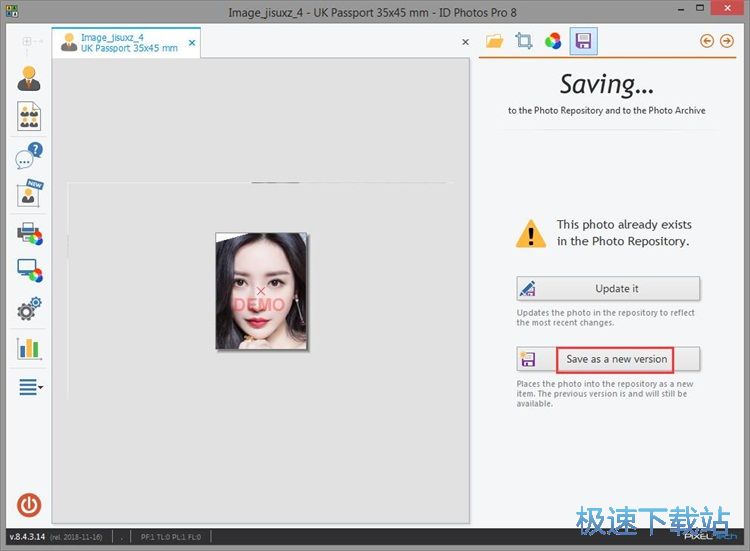Open the multi-photo sheet layout icon

29,116
